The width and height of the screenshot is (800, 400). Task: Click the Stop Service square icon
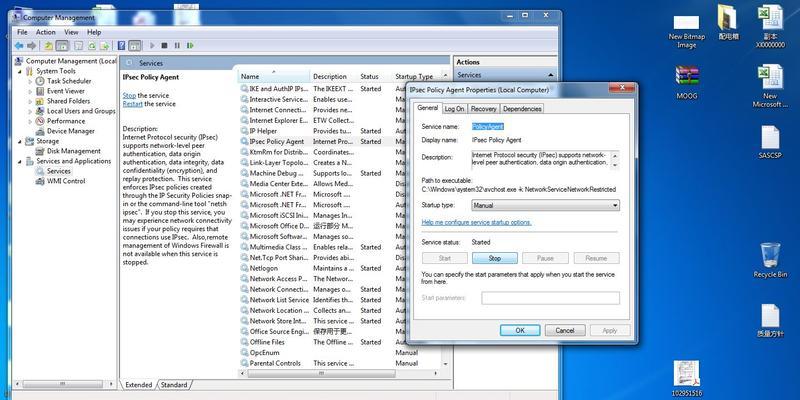pyautogui.click(x=164, y=46)
